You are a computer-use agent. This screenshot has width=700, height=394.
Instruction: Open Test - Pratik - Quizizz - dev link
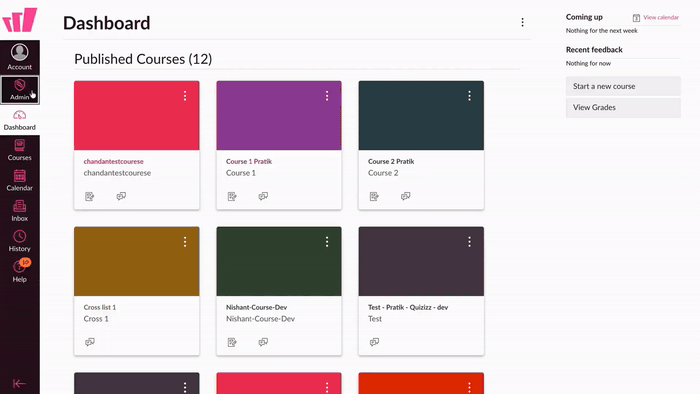click(408, 307)
